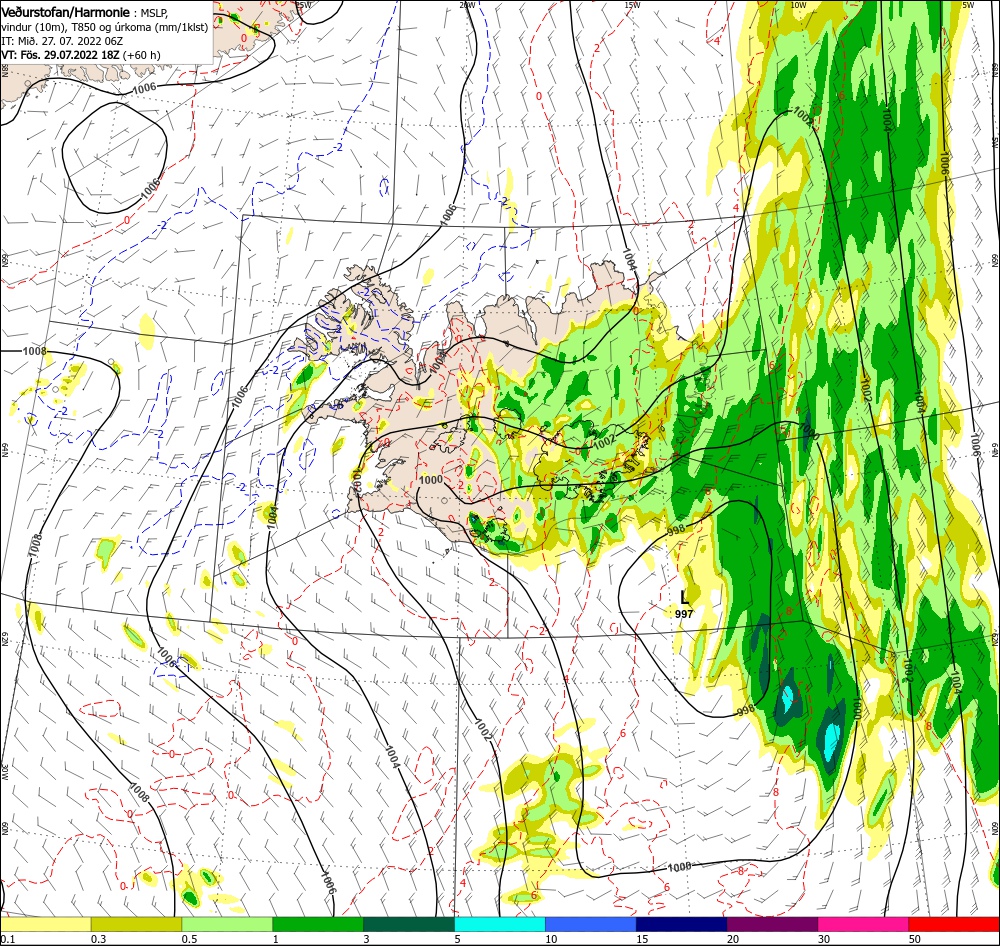Select the pink 30 mm legend swatch
The image size is (1000, 946).
(x=863, y=924)
